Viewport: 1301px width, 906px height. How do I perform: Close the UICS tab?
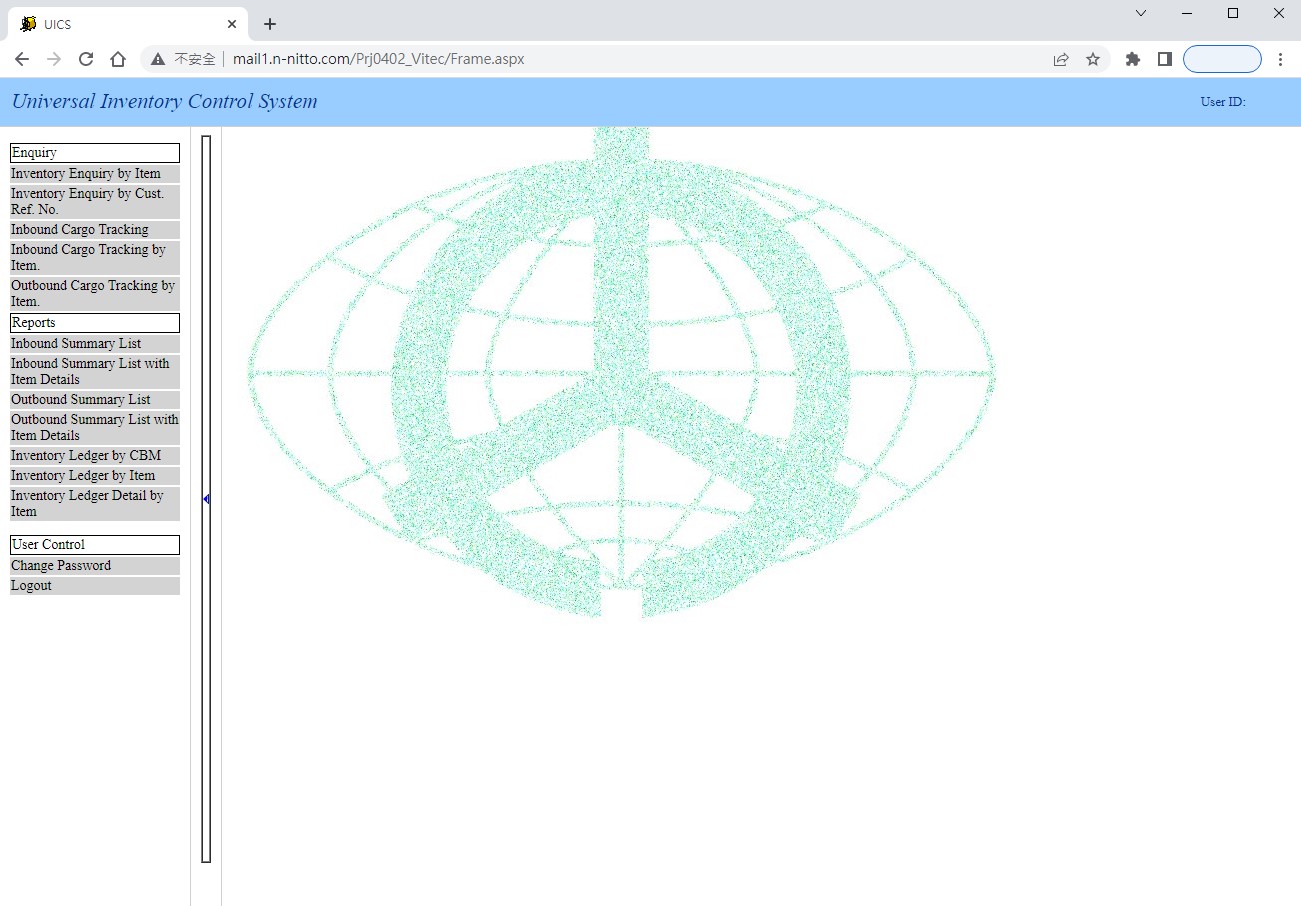tap(232, 24)
